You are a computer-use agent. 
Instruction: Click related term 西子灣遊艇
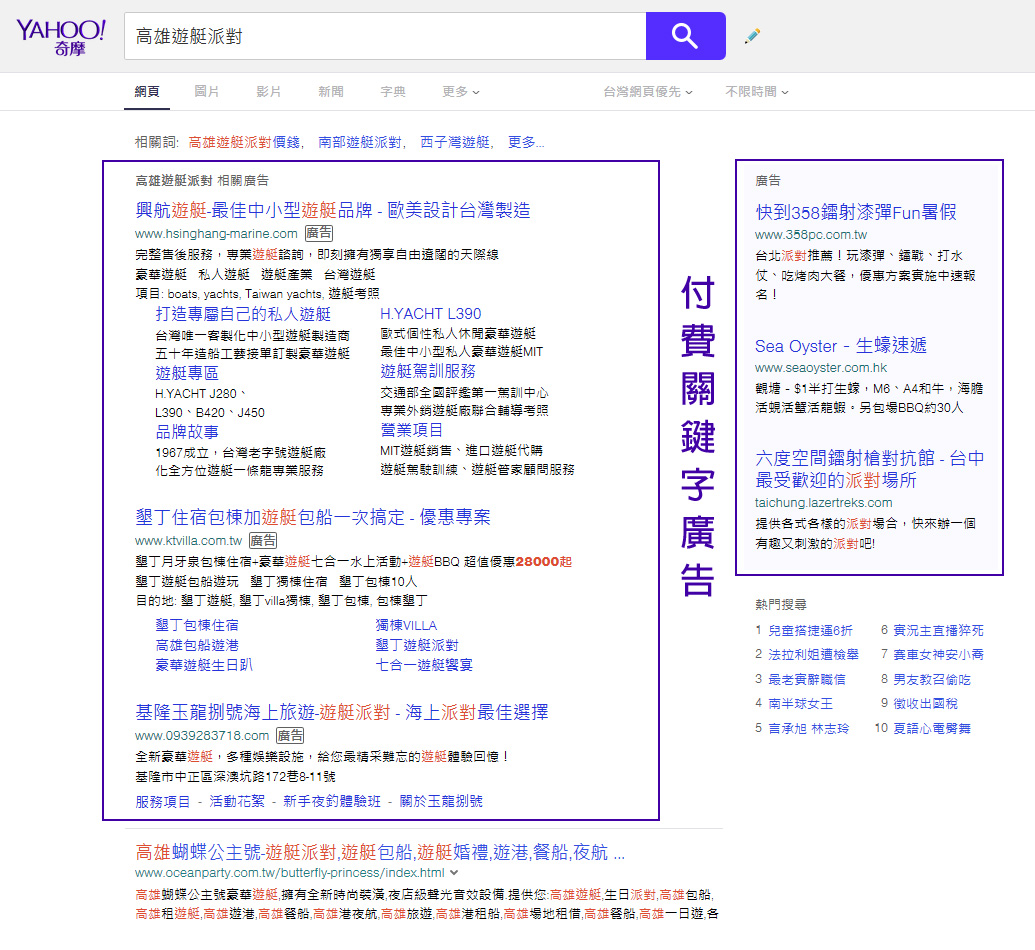tap(455, 142)
